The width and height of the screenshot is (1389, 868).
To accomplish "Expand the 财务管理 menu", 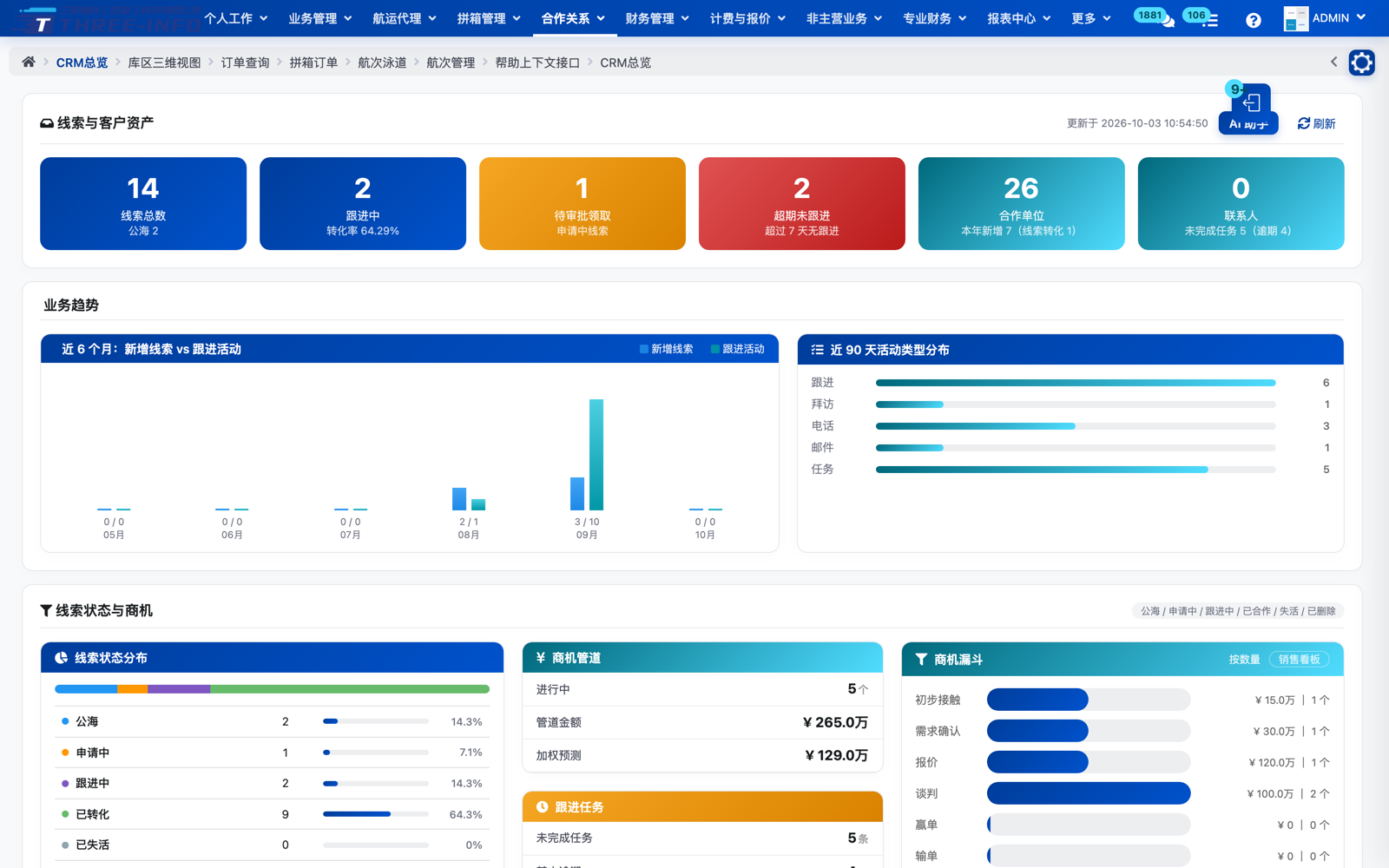I will 657,18.
